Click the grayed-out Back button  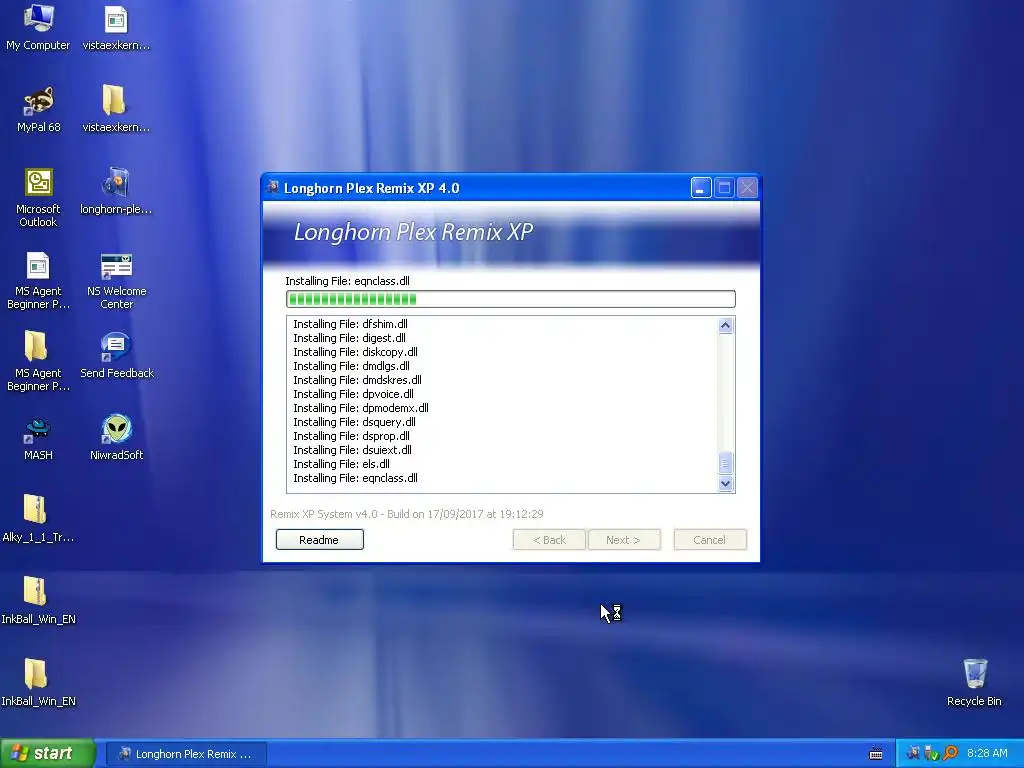click(x=549, y=539)
